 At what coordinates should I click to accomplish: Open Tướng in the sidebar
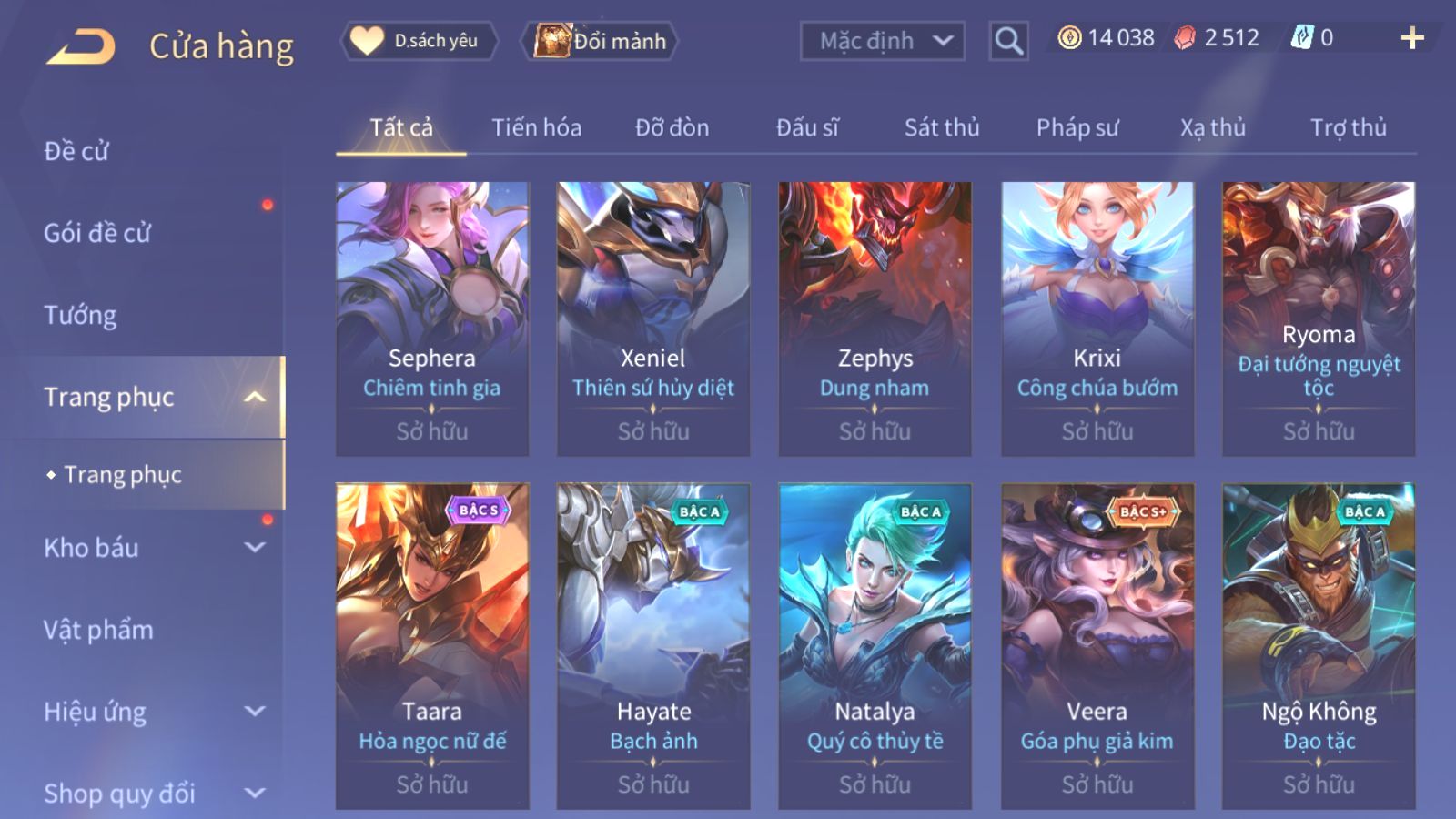(x=80, y=315)
